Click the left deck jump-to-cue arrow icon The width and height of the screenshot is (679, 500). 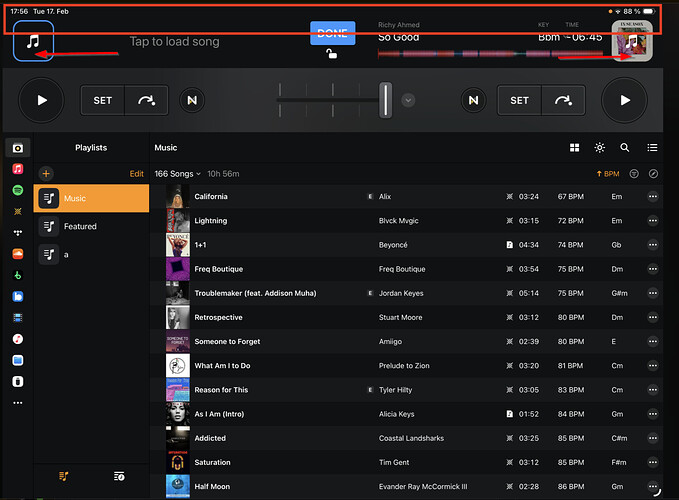(146, 100)
